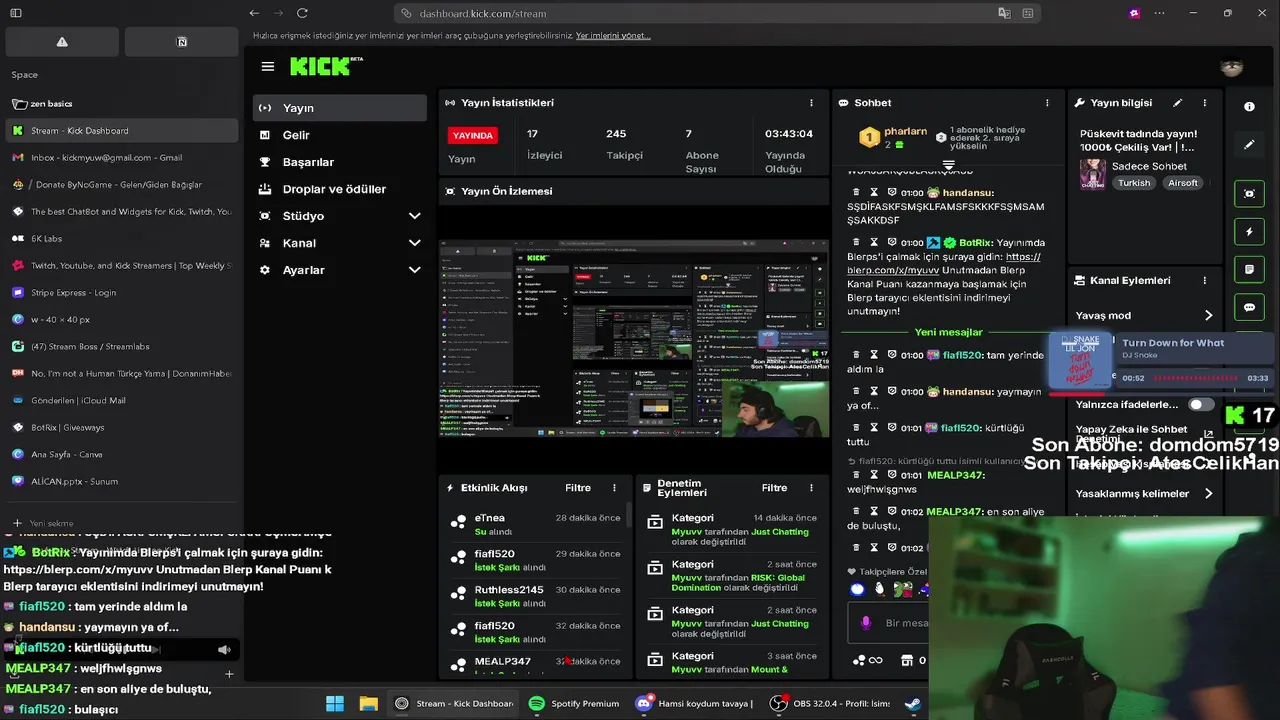Open the Windows Start menu

click(335, 703)
